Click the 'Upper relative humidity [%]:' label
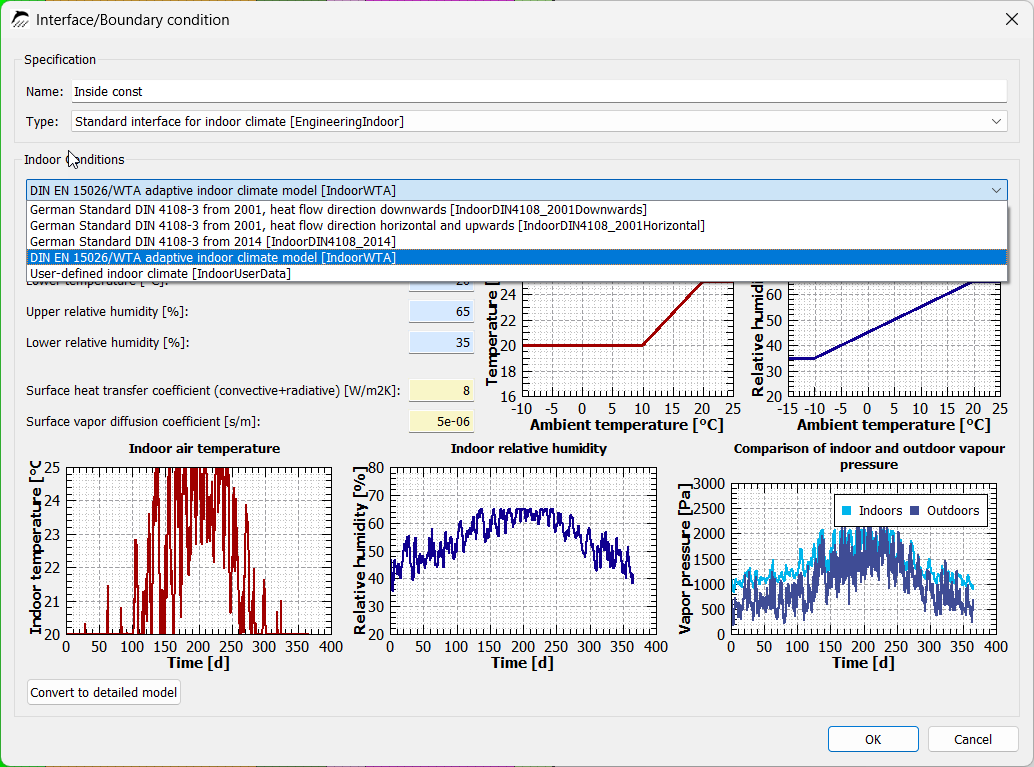Image resolution: width=1034 pixels, height=767 pixels. click(x=107, y=311)
